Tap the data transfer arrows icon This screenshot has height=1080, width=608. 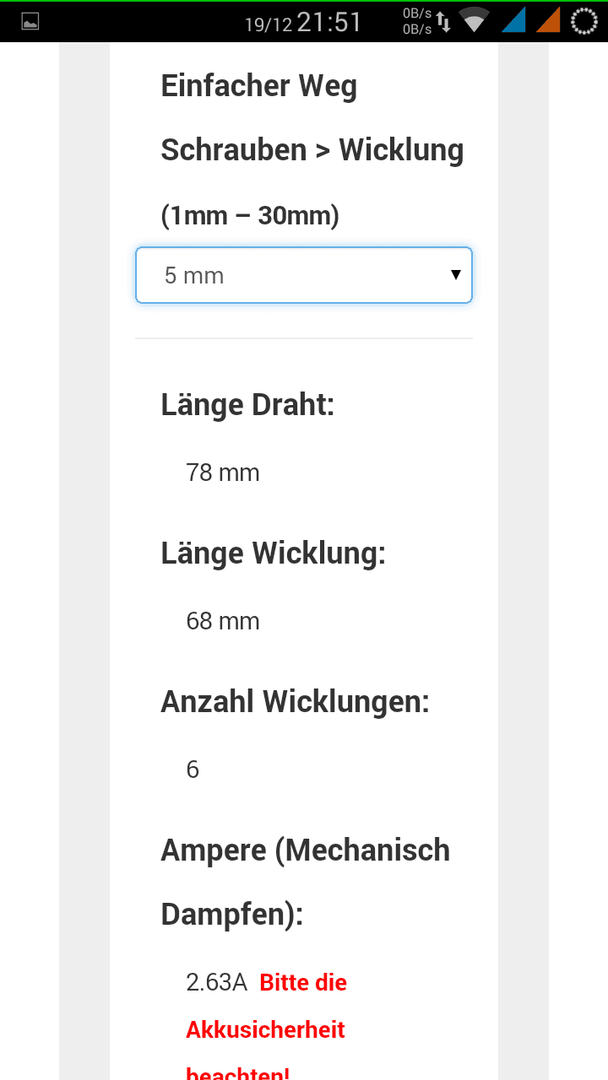tap(443, 23)
